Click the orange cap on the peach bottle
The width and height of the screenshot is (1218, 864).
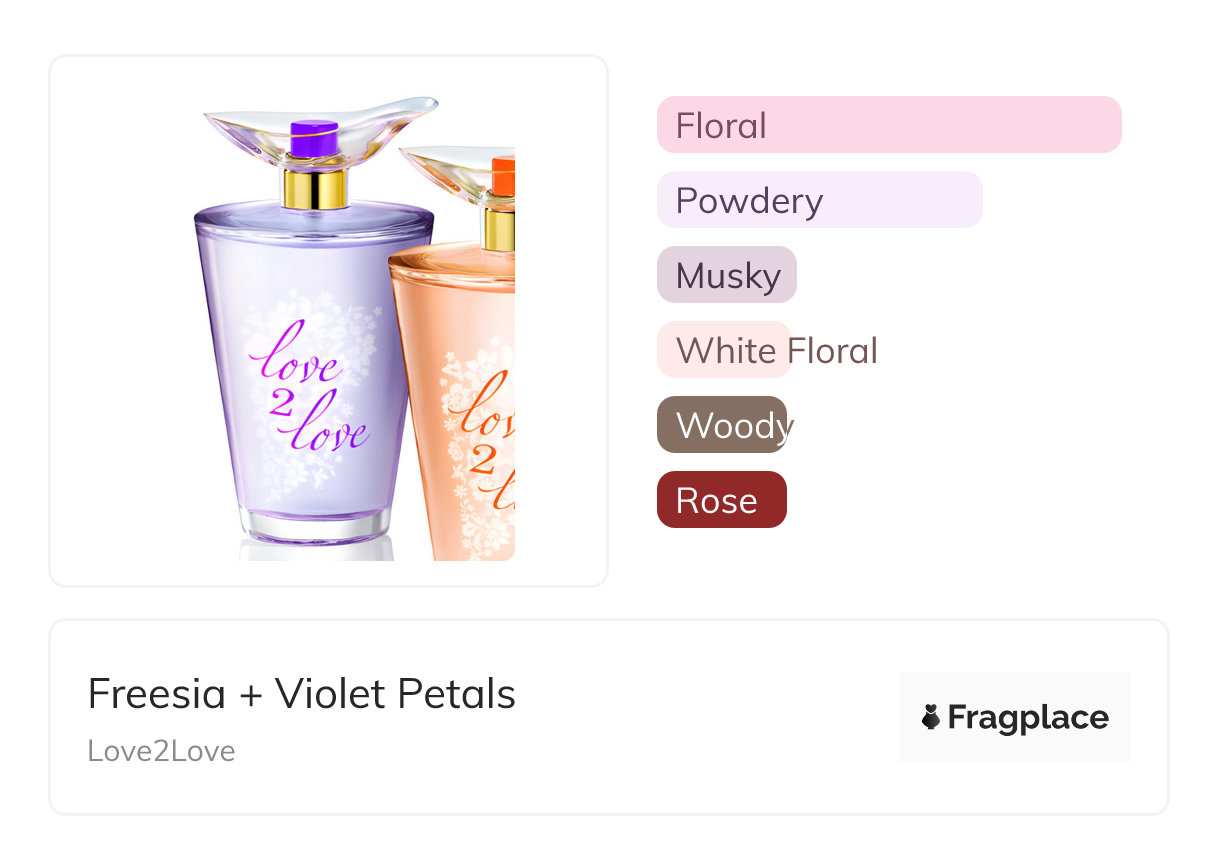503,174
